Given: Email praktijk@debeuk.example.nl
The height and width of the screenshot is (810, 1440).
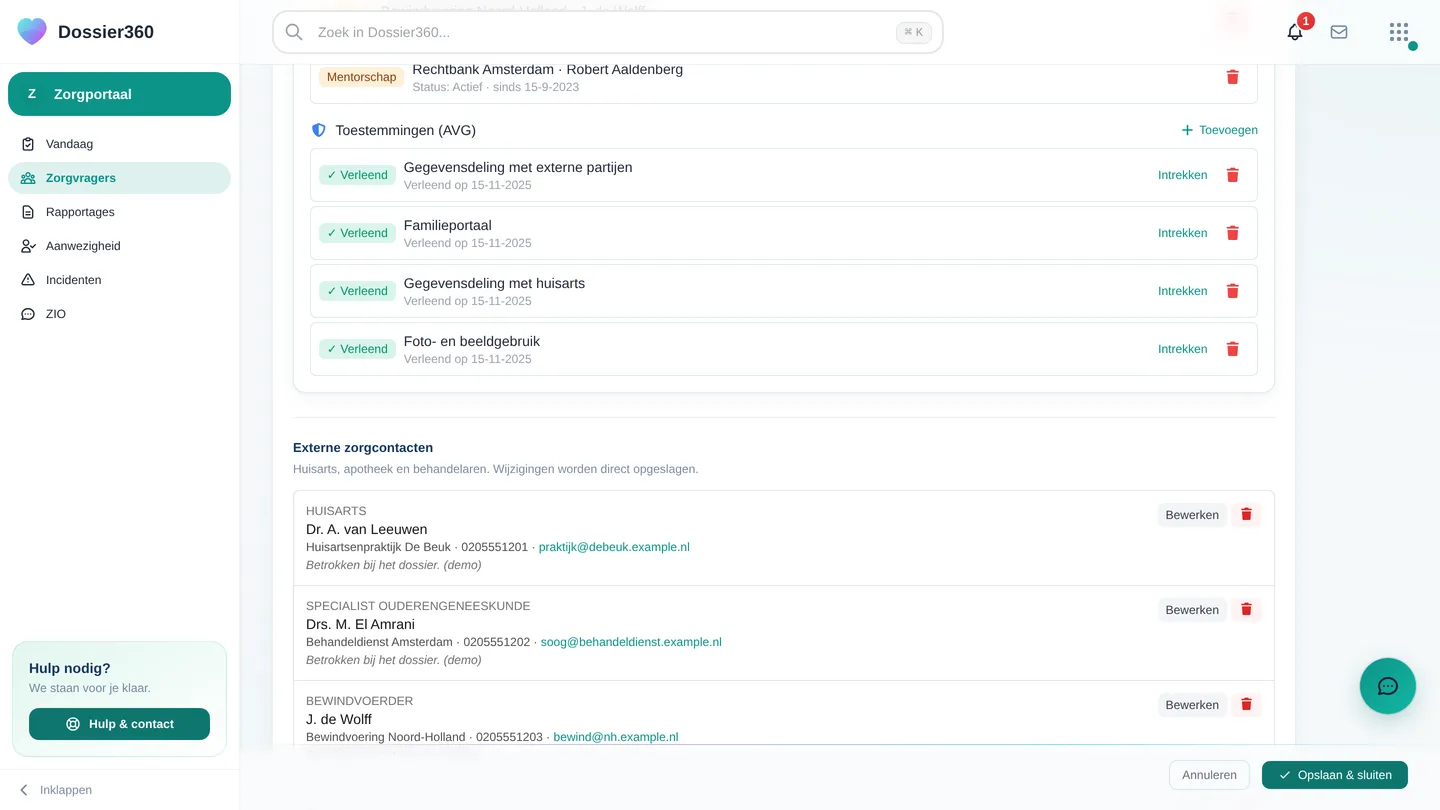Looking at the screenshot, I should pyautogui.click(x=614, y=547).
